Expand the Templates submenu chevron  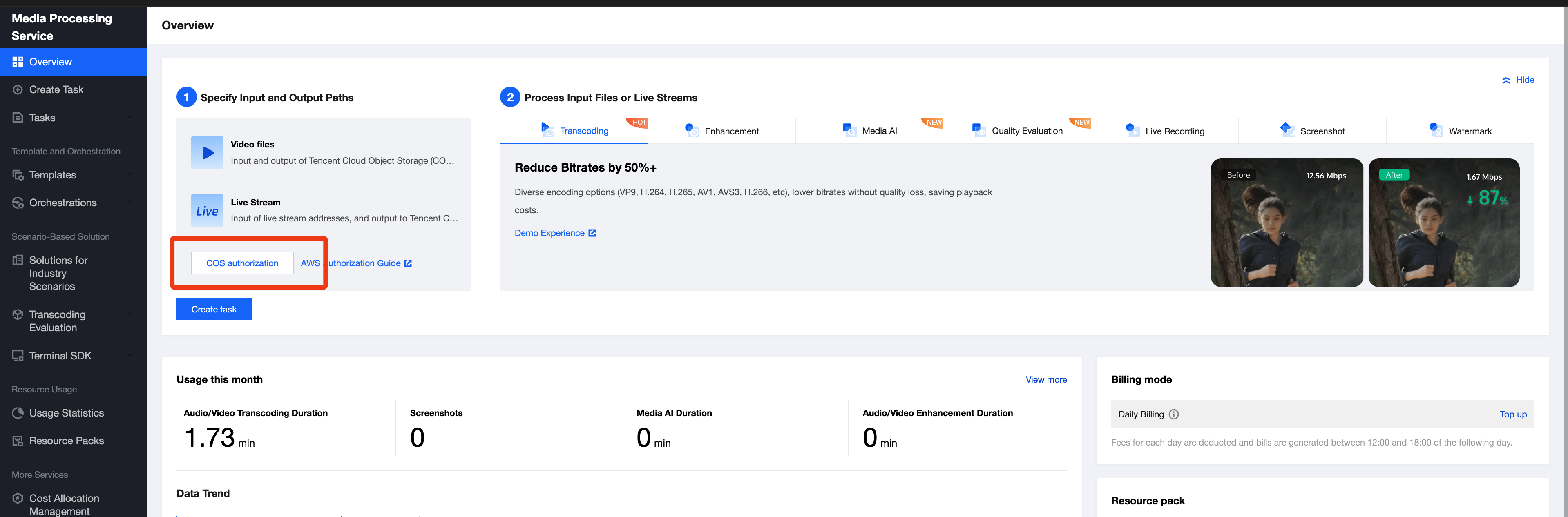pos(130,174)
